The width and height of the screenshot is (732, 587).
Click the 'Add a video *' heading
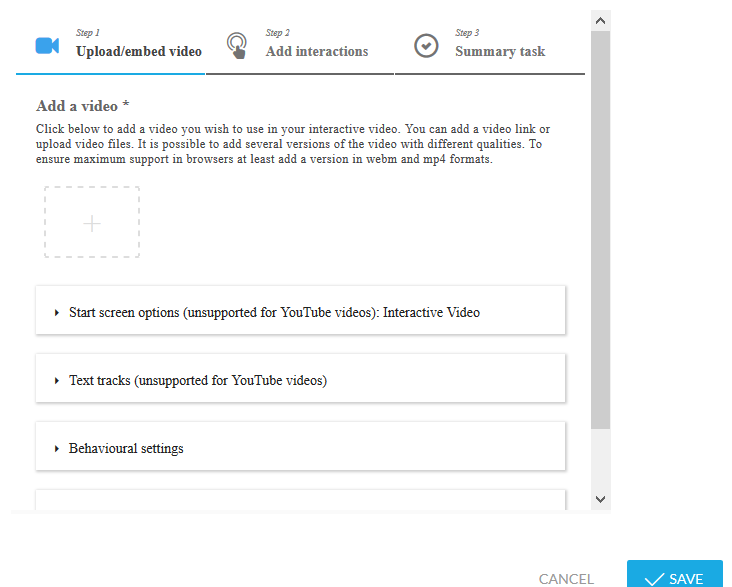(83, 106)
